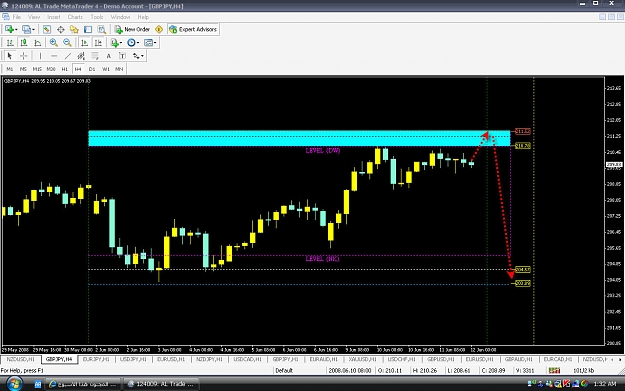Select the Trendline drawing tool
Viewport: 625px width, 391px height.
coord(68,56)
